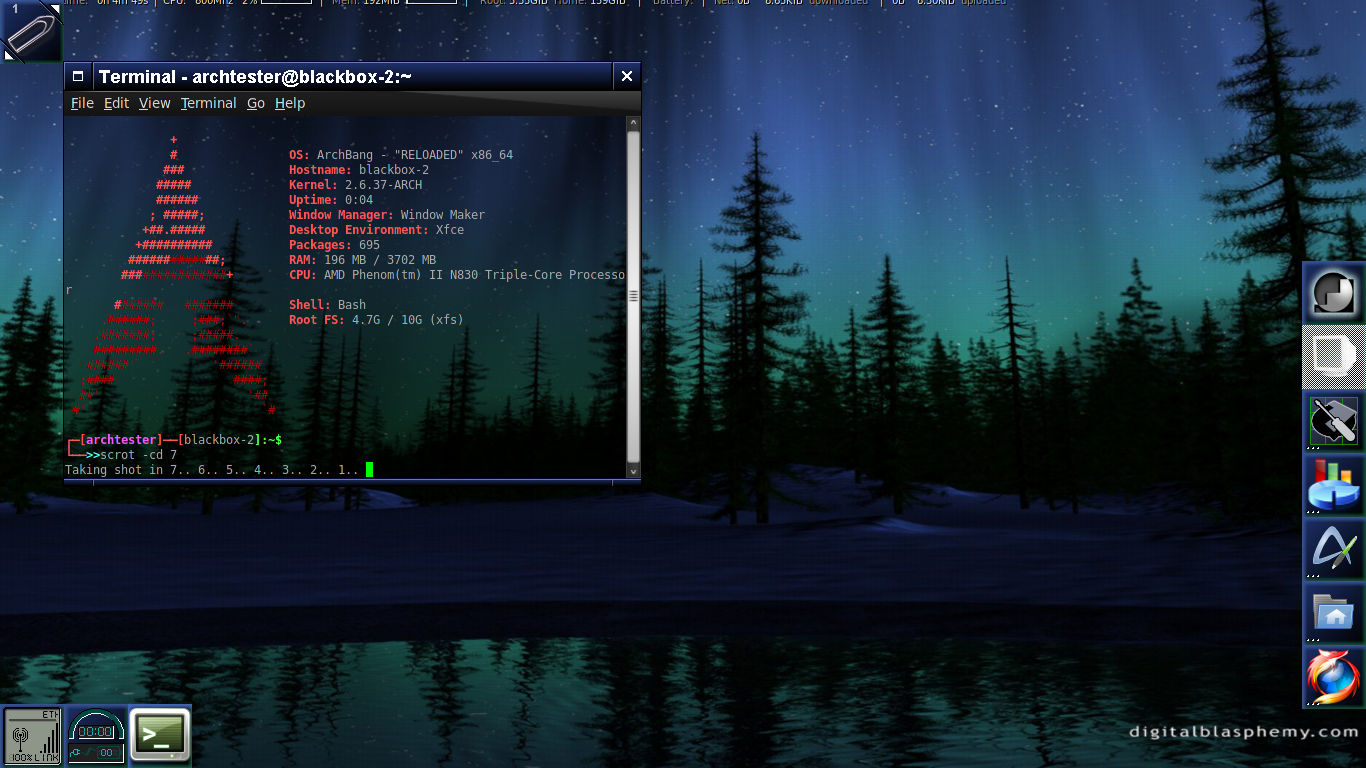Close the Terminal window
Image resolution: width=1366 pixels, height=768 pixels.
(x=627, y=76)
